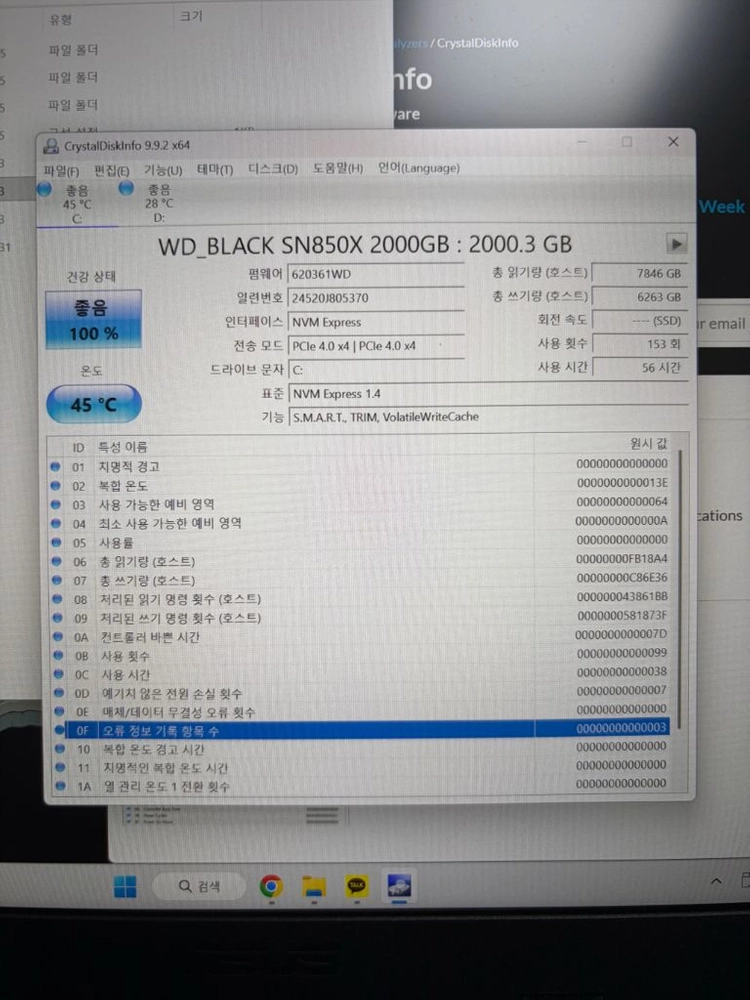Select attribute row 0B 사용 횟수

tap(359, 654)
